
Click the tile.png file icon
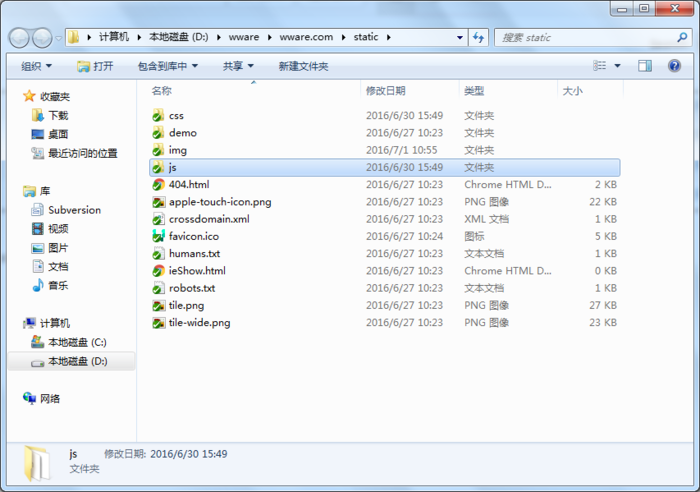tap(158, 305)
